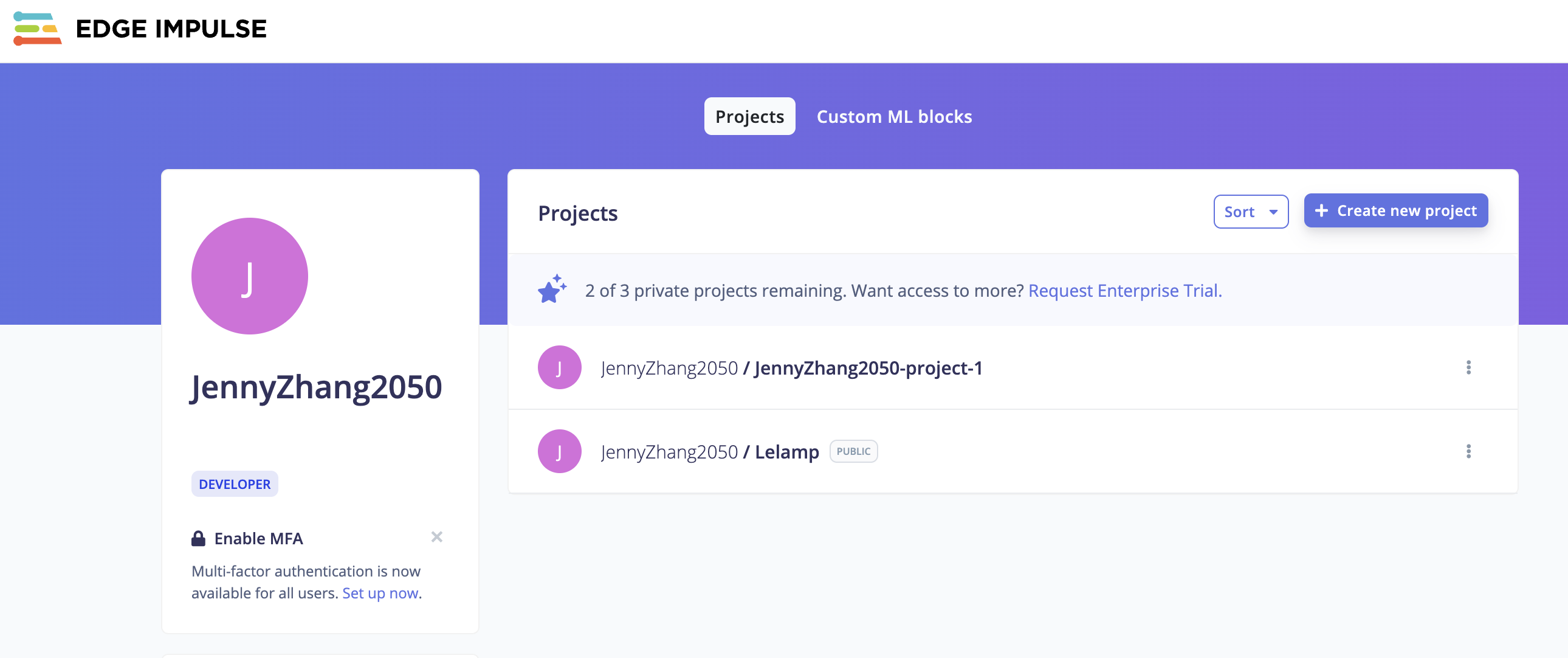Click the JennyZhang2050 username heading
Image resolution: width=1568 pixels, height=658 pixels.
[x=317, y=387]
